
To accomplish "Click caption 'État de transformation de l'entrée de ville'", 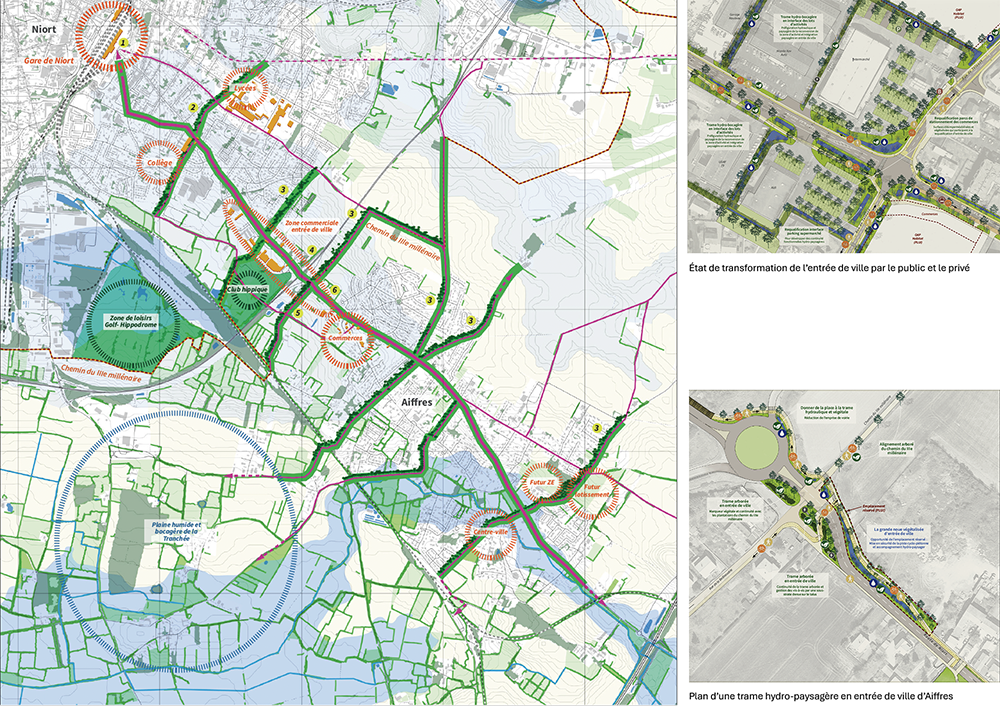I will 829,268.
